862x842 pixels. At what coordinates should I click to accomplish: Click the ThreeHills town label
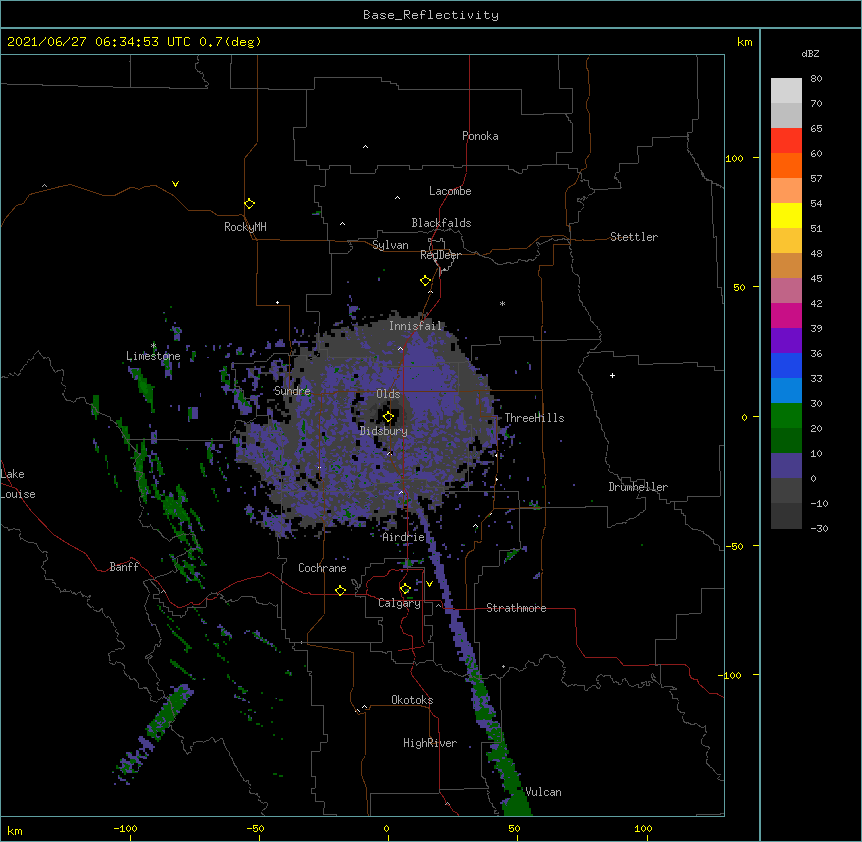tap(534, 418)
